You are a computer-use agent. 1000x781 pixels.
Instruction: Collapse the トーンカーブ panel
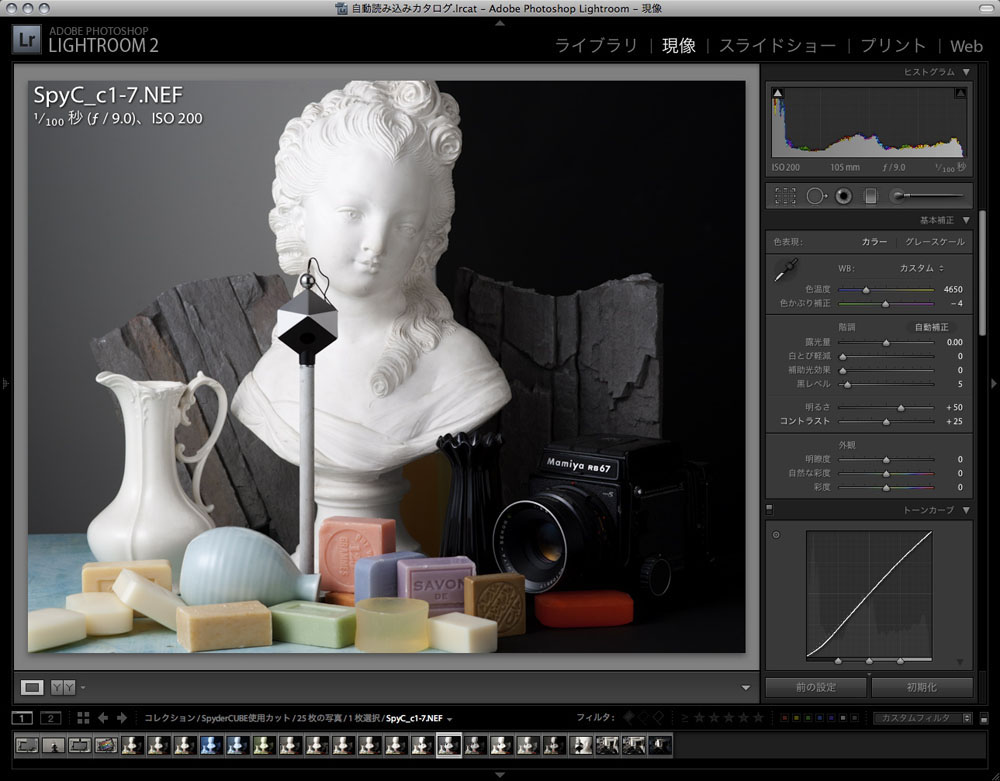pyautogui.click(x=966, y=510)
